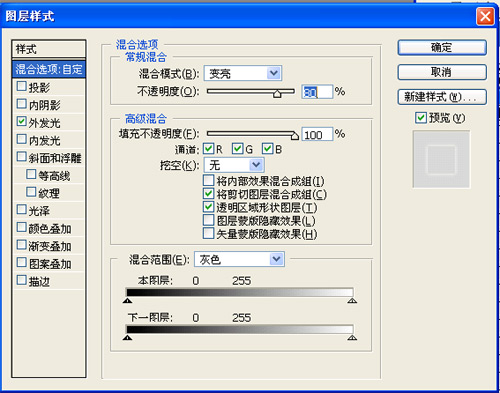
Task: Toggle the B channel checkbox
Action: coord(267,148)
